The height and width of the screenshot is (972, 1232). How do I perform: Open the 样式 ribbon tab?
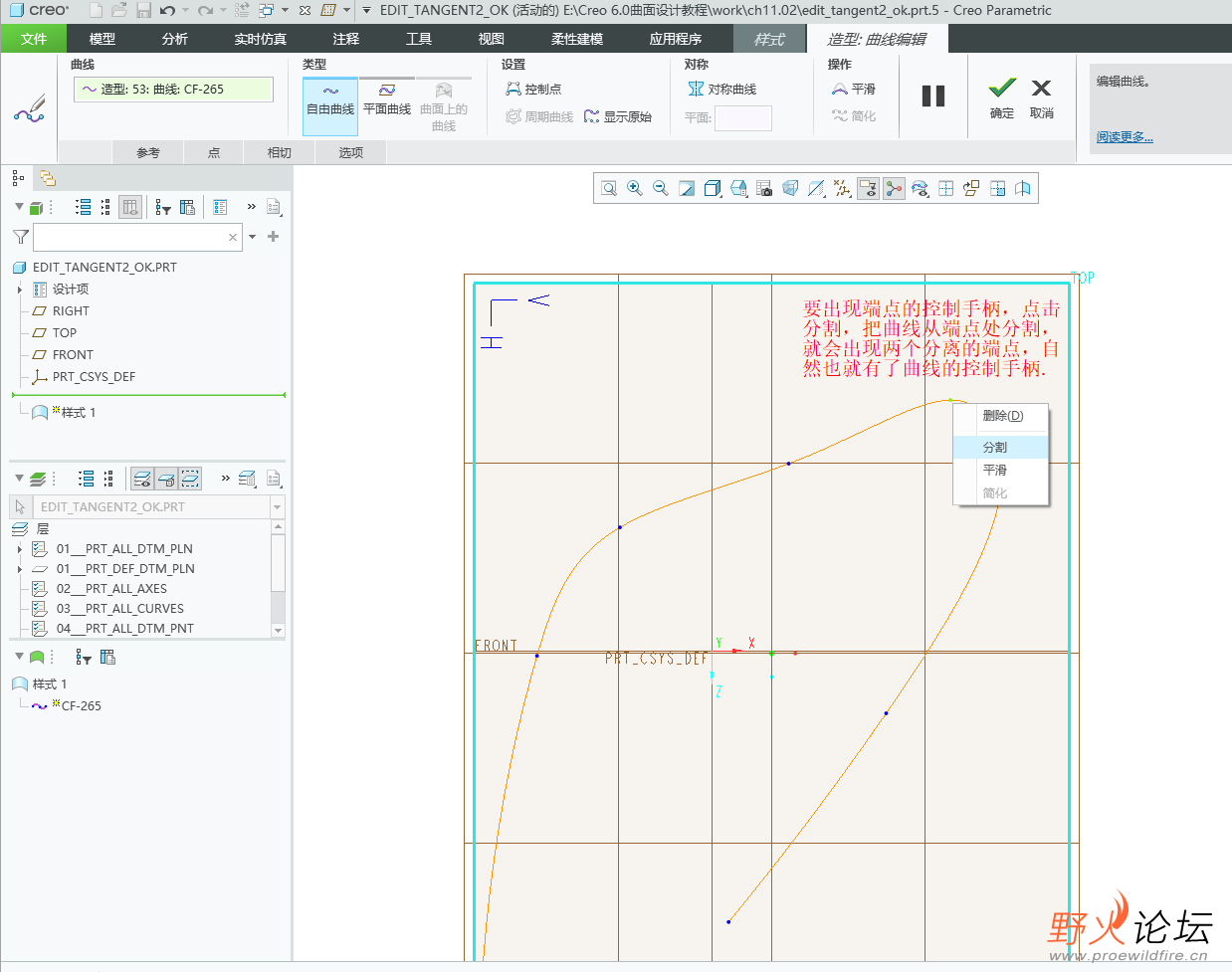[769, 39]
